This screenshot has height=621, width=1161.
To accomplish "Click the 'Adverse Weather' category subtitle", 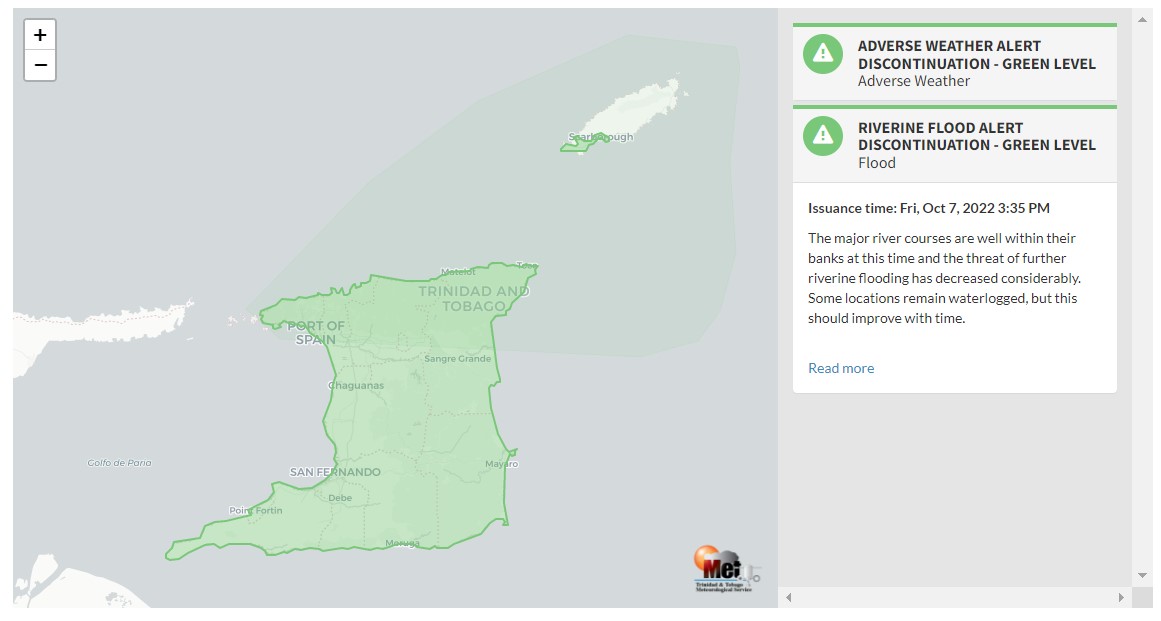I will pyautogui.click(x=914, y=81).
